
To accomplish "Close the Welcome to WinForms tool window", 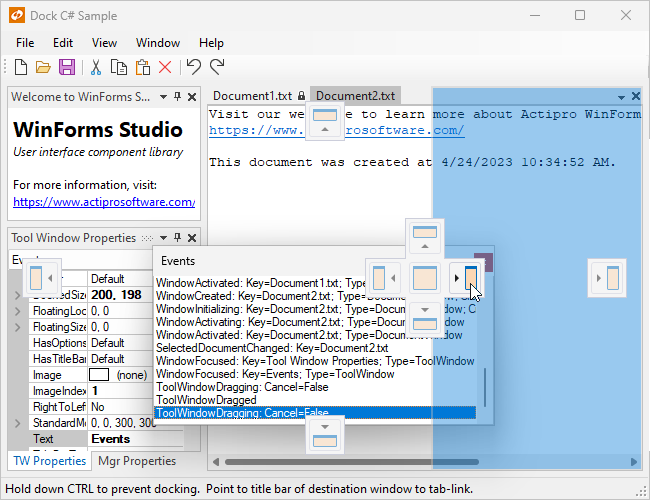I will pyautogui.click(x=192, y=97).
